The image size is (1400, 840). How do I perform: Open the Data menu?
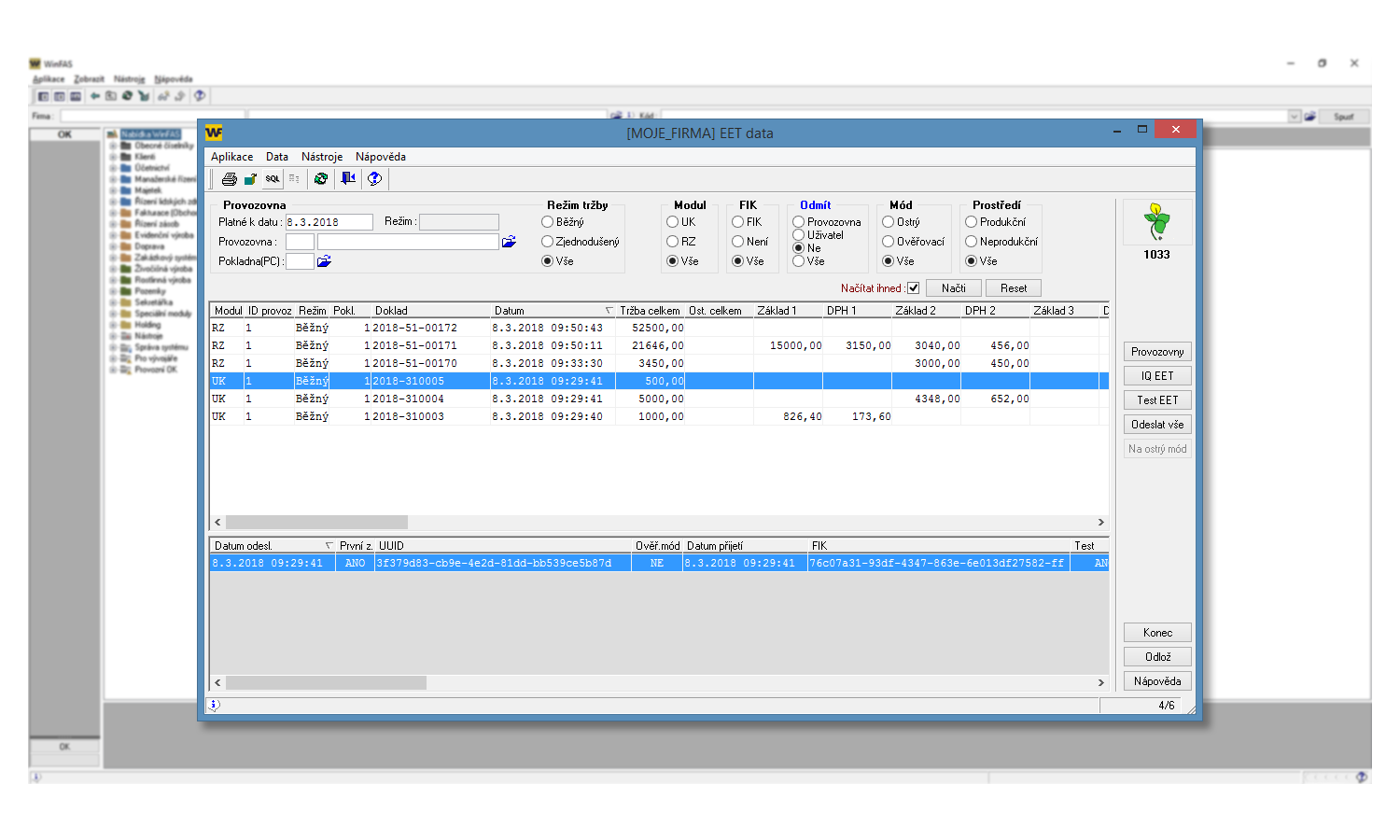[277, 157]
